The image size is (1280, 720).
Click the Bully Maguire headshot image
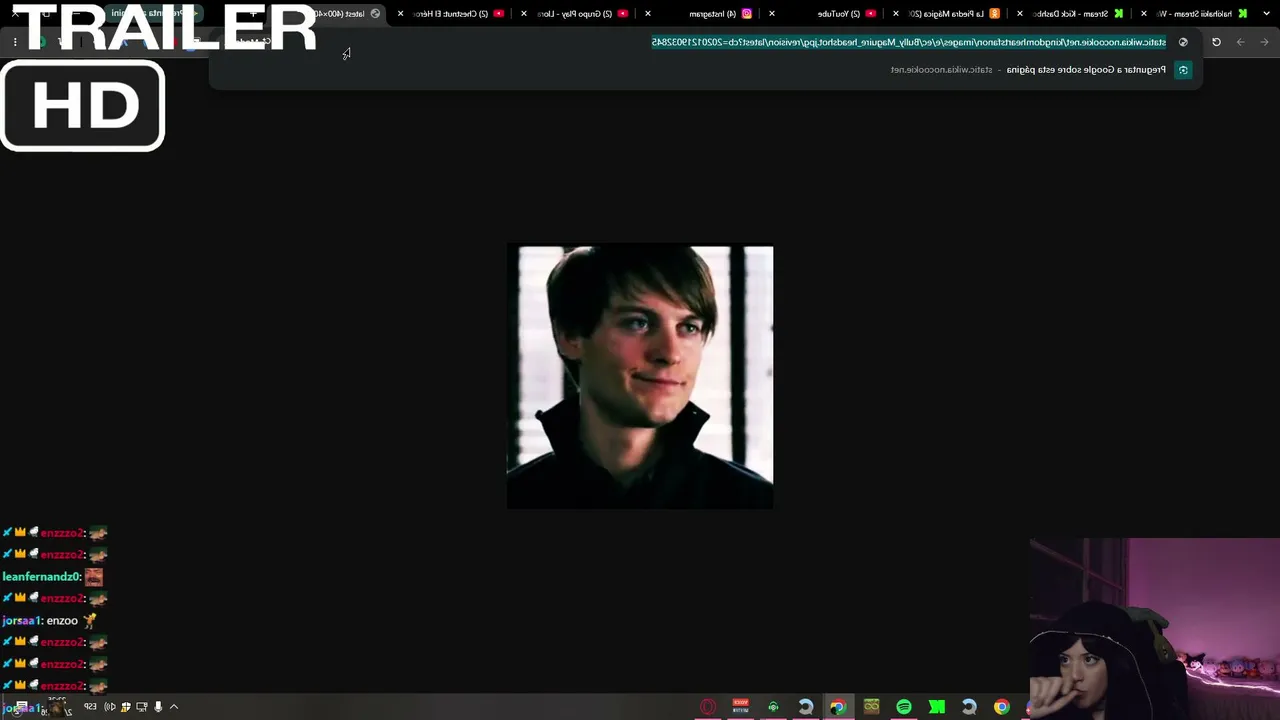point(640,377)
